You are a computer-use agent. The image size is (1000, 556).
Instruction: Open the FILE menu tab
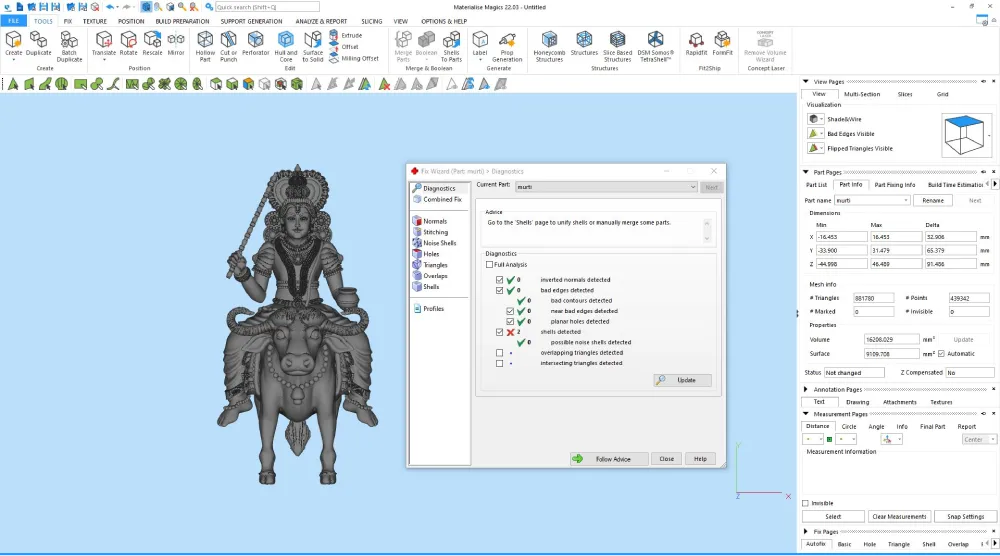coord(13,21)
